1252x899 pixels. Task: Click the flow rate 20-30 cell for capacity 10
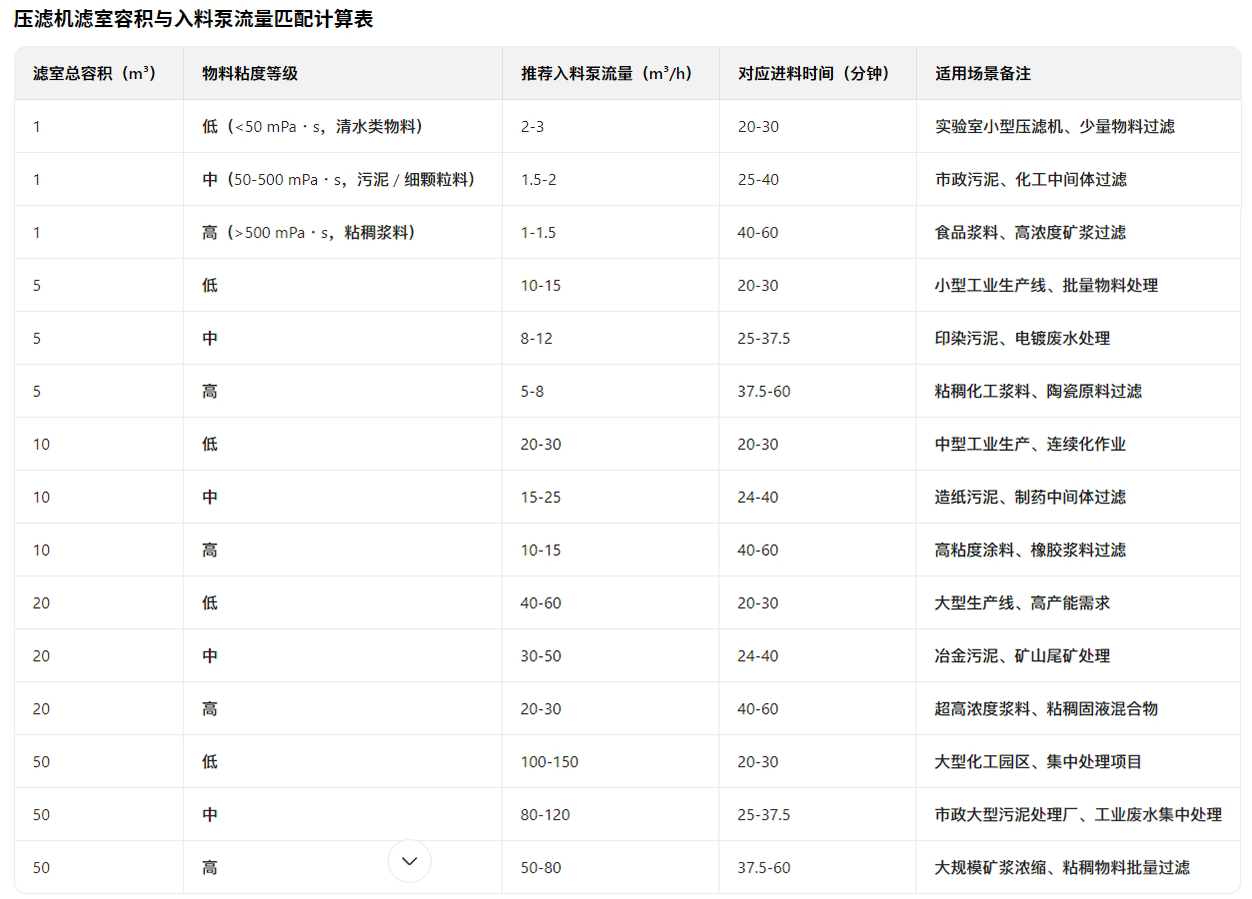pyautogui.click(x=540, y=444)
